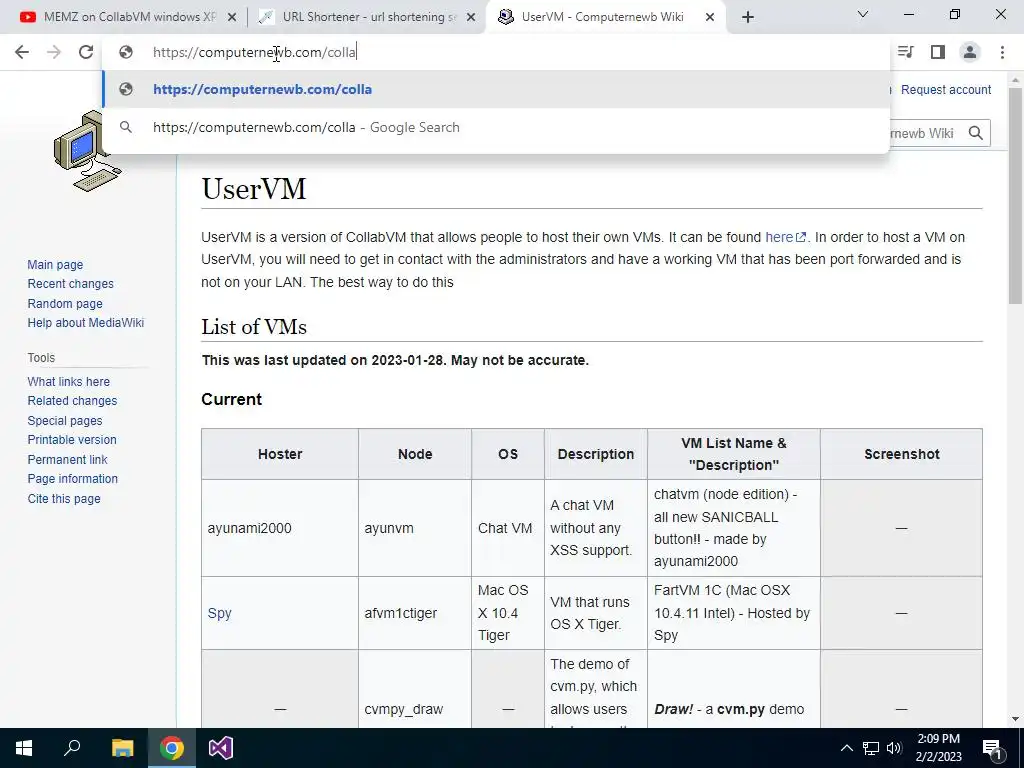Open the Request account link
The image size is (1024, 768).
click(946, 89)
